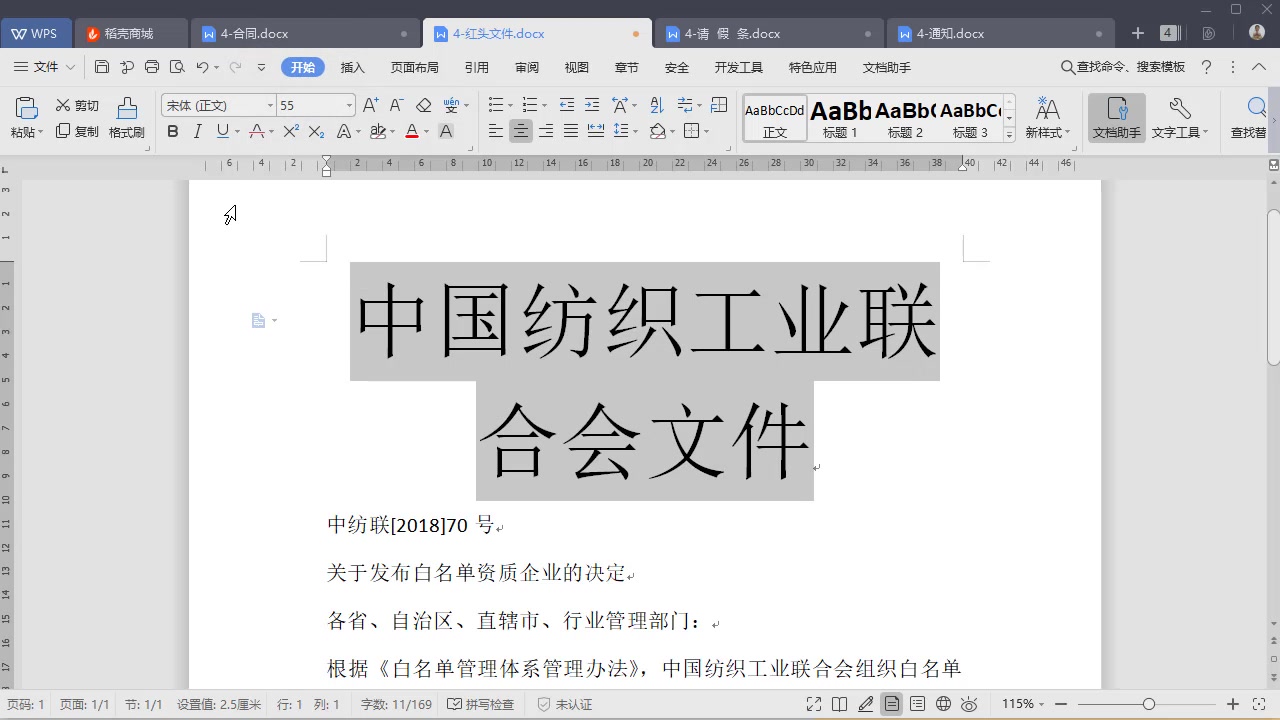The height and width of the screenshot is (720, 1280).
Task: Justify text alignment
Action: (571, 131)
